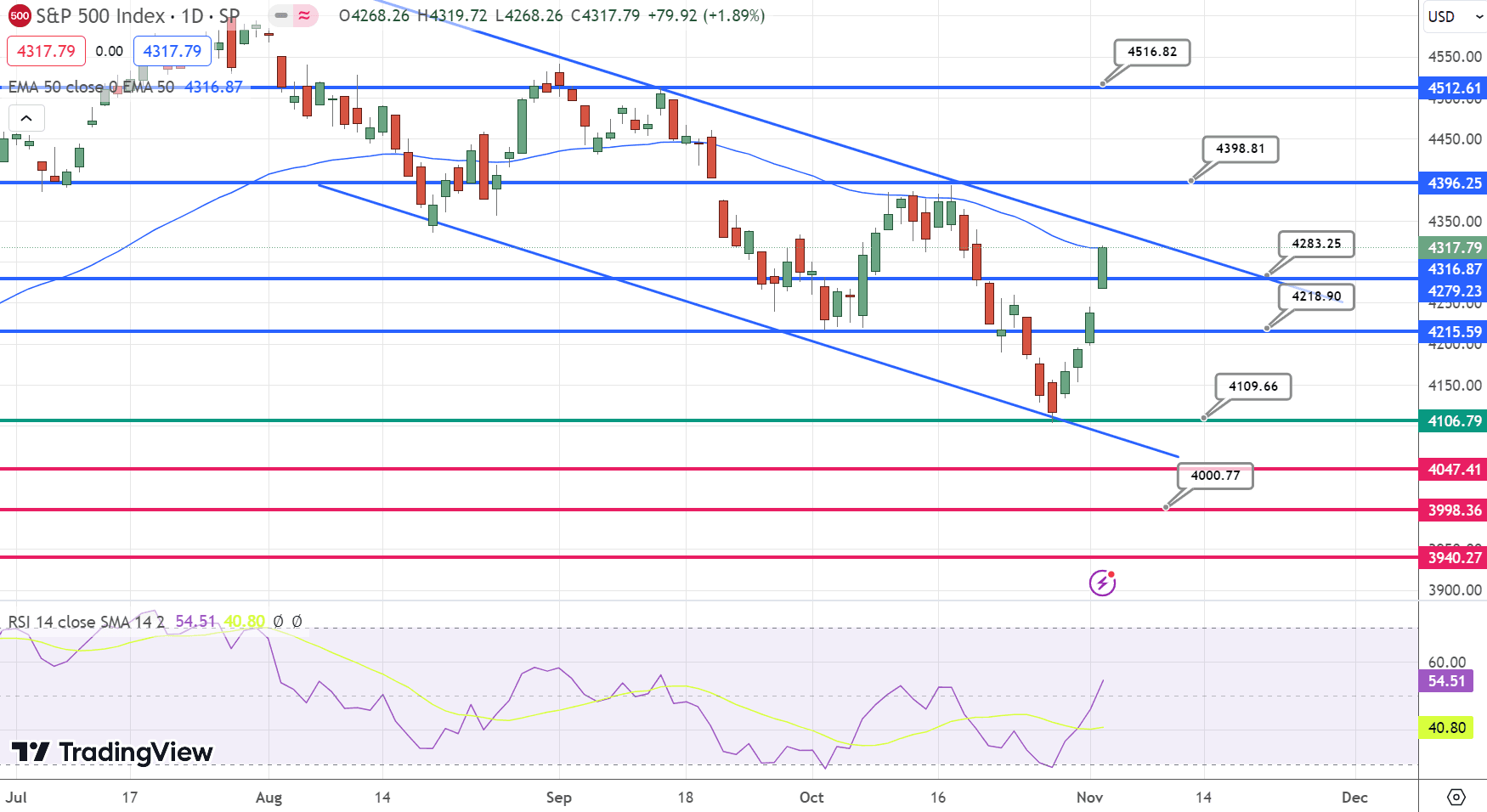Screen dimensions: 1487x812
Task: Click the Oct date on time axis
Action: click(x=811, y=798)
